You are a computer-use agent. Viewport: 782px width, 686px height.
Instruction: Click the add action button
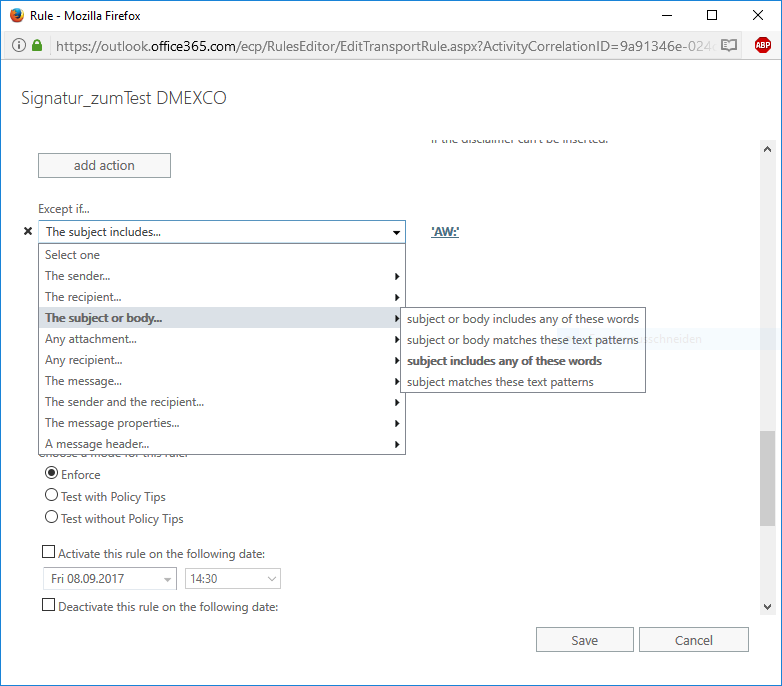pos(104,166)
